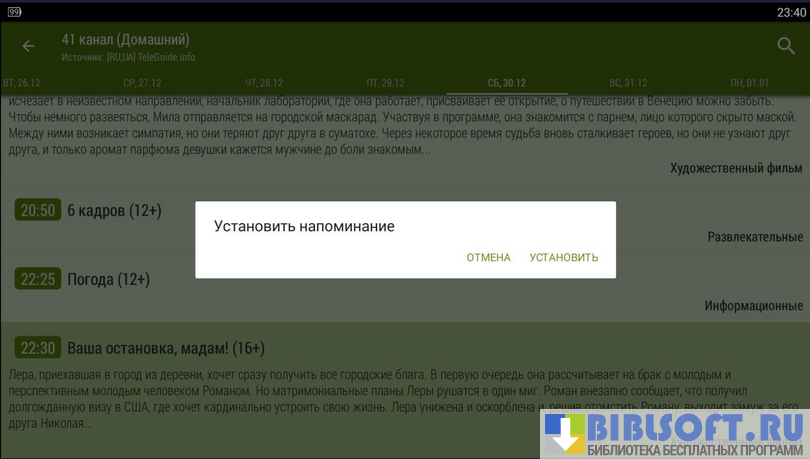Select the program "6 кадров (12+)"
This screenshot has width=810, height=459.
pyautogui.click(x=114, y=210)
